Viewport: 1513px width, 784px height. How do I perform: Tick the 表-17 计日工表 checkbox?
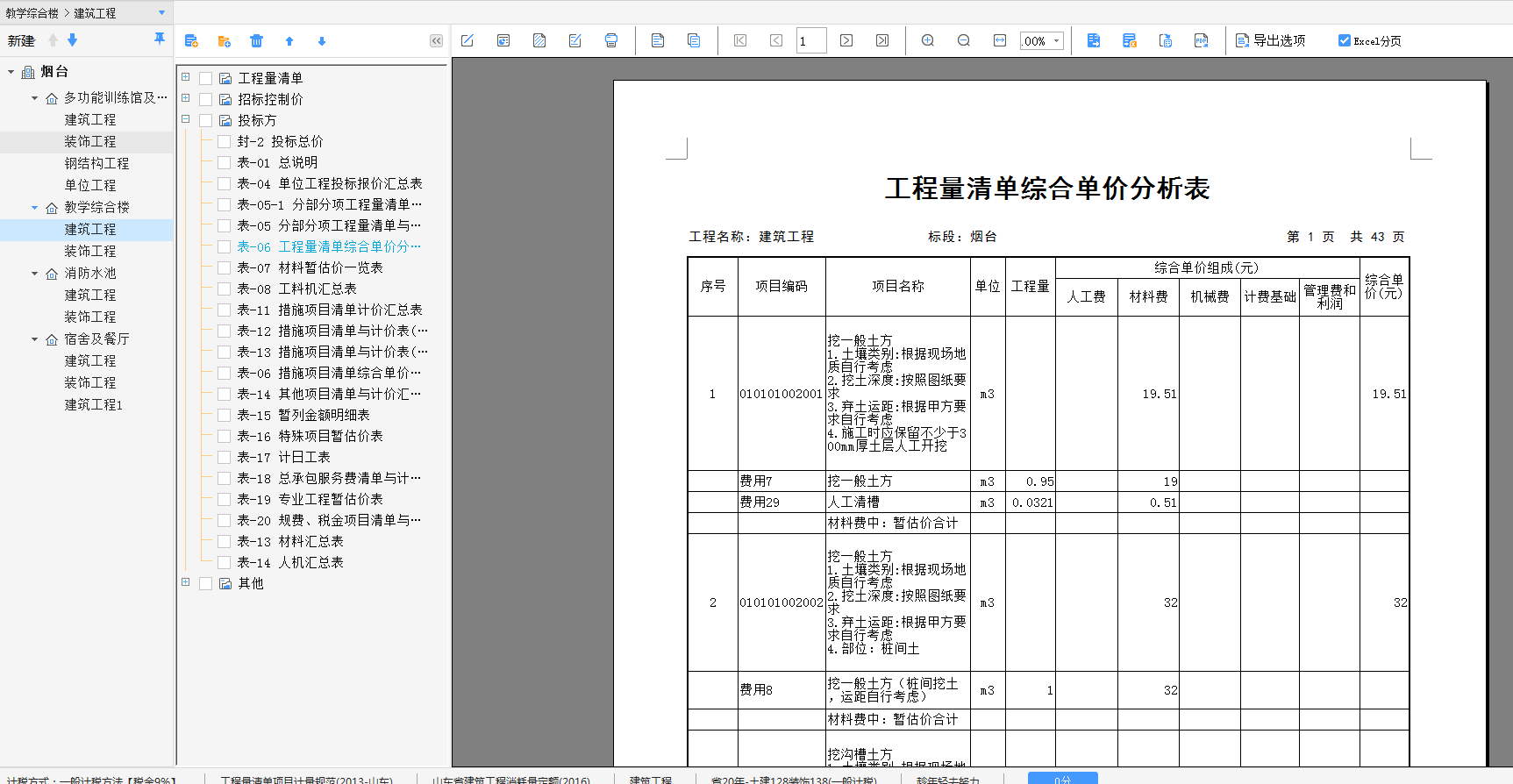click(x=224, y=457)
